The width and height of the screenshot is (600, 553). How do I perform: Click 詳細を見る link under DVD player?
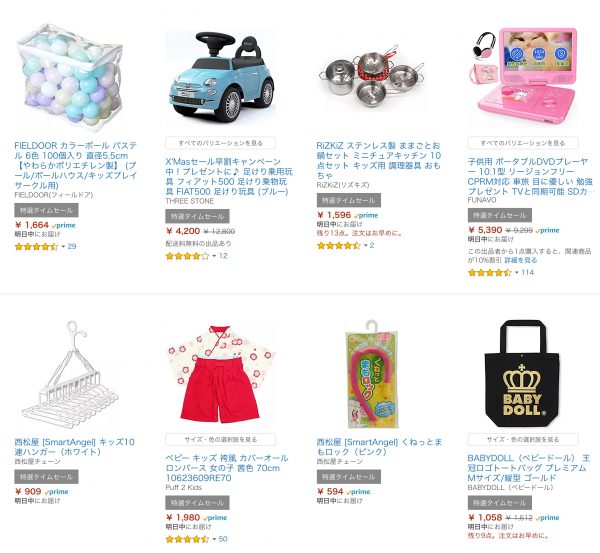[x=520, y=260]
